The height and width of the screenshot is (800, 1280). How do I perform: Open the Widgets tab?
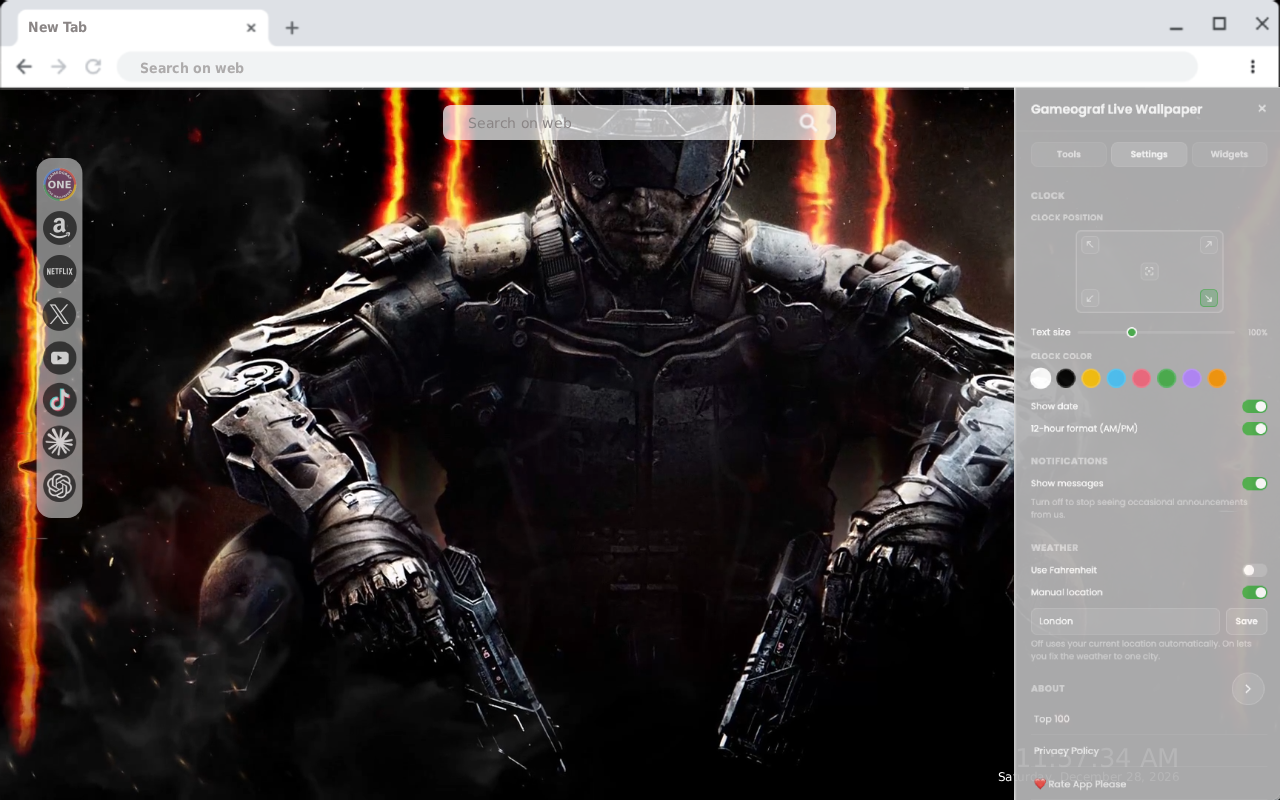pyautogui.click(x=1229, y=154)
